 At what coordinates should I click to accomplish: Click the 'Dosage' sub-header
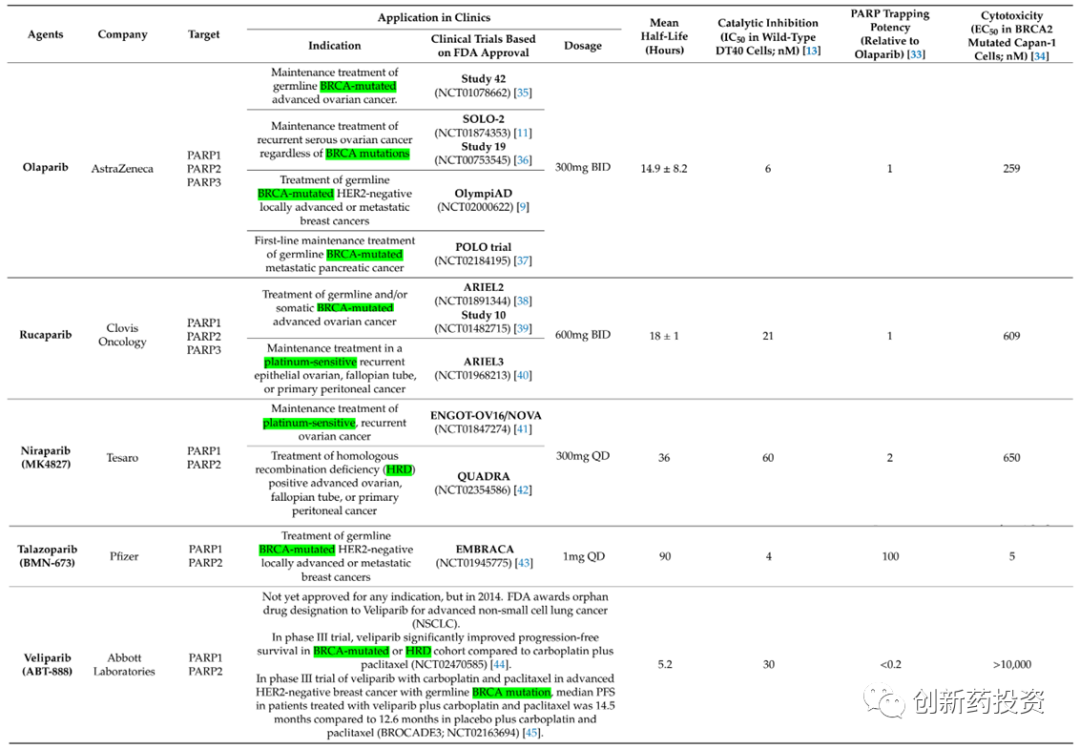(583, 45)
